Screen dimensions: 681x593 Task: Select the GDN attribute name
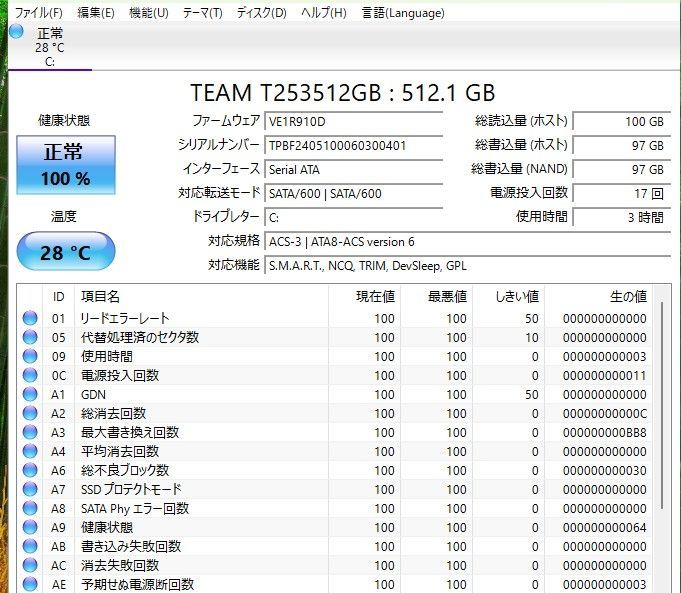tap(93, 394)
